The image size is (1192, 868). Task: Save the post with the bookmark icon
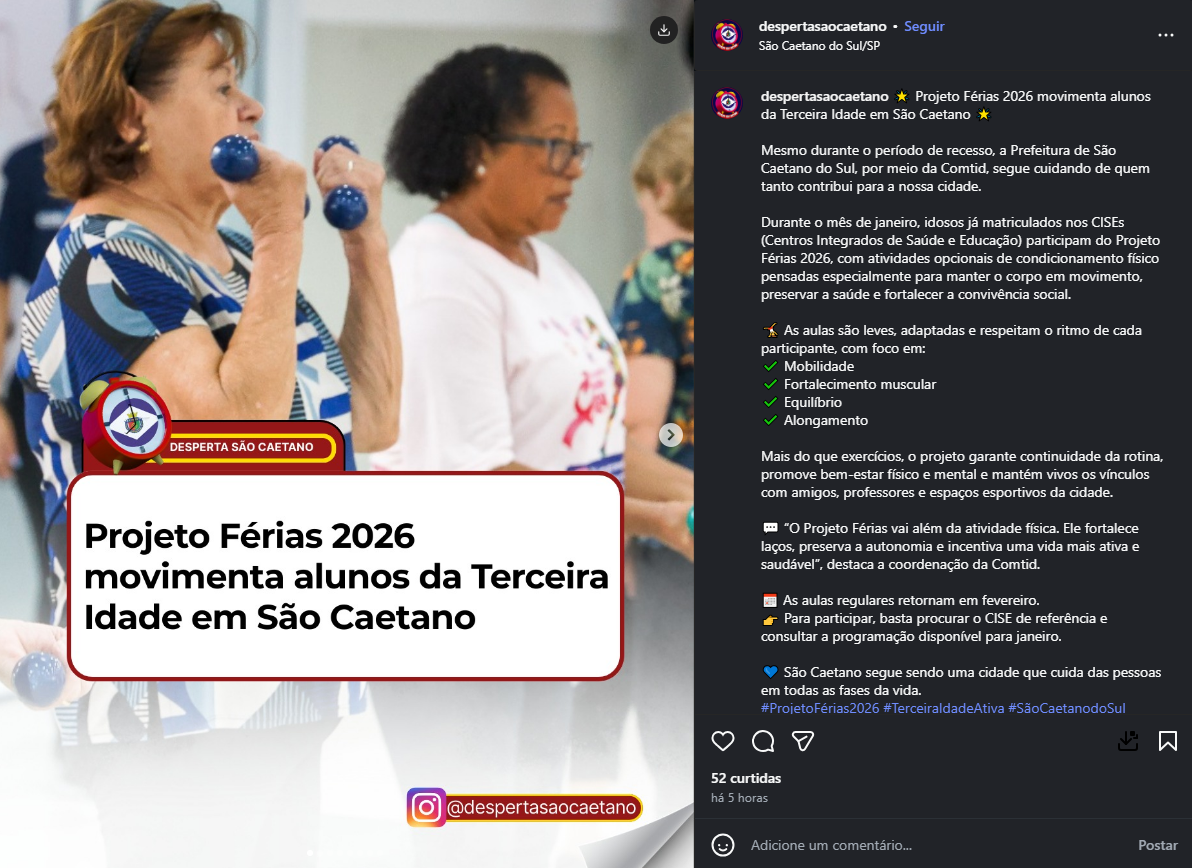pyautogui.click(x=1168, y=741)
